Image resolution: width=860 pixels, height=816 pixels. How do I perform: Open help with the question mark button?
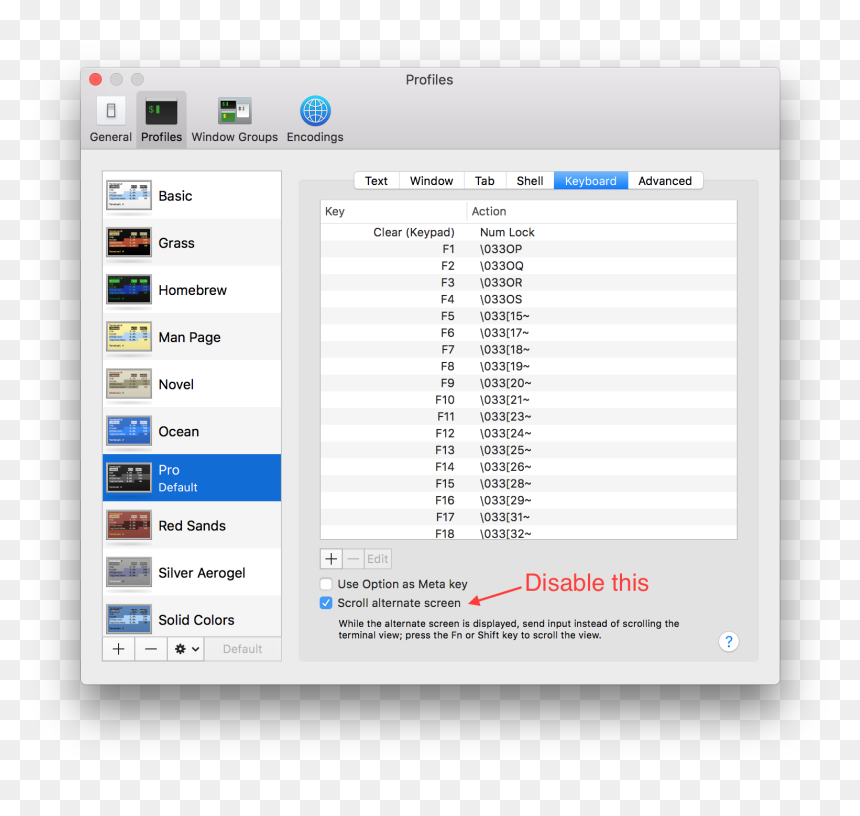(728, 642)
